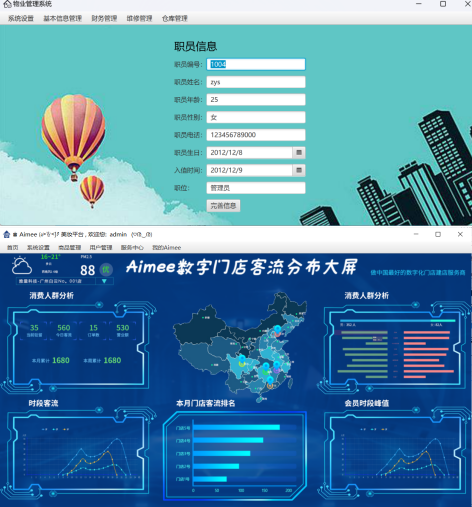Click the 门店1号 bar in store ranking
This screenshot has height=507, width=472.
click(x=210, y=479)
